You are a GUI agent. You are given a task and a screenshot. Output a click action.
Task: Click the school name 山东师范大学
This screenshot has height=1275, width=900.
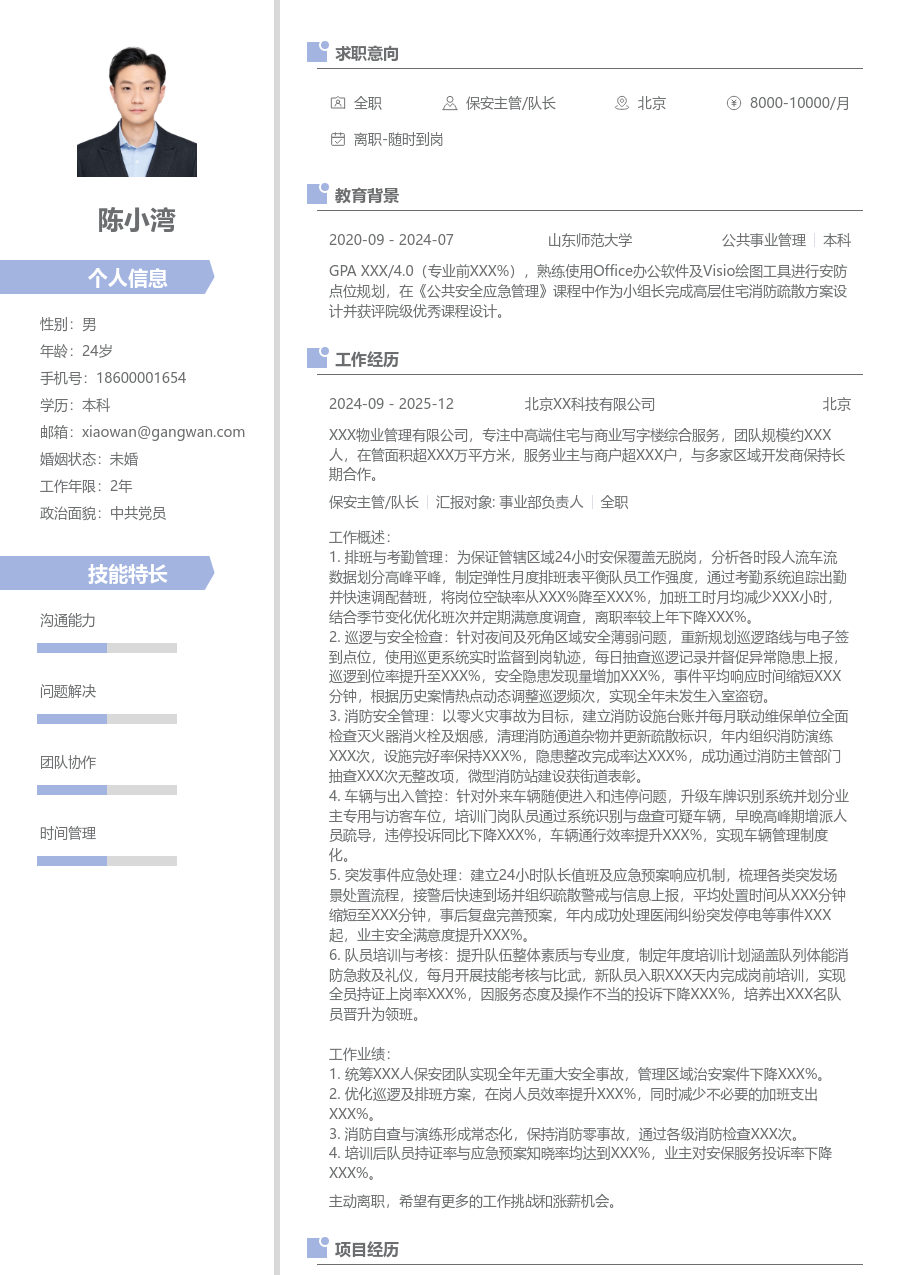(590, 240)
